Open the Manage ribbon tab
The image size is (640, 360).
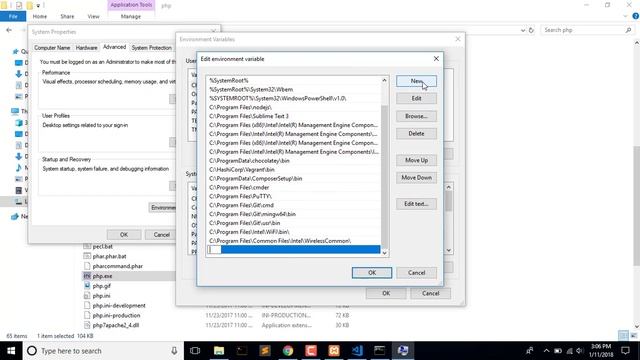131,16
